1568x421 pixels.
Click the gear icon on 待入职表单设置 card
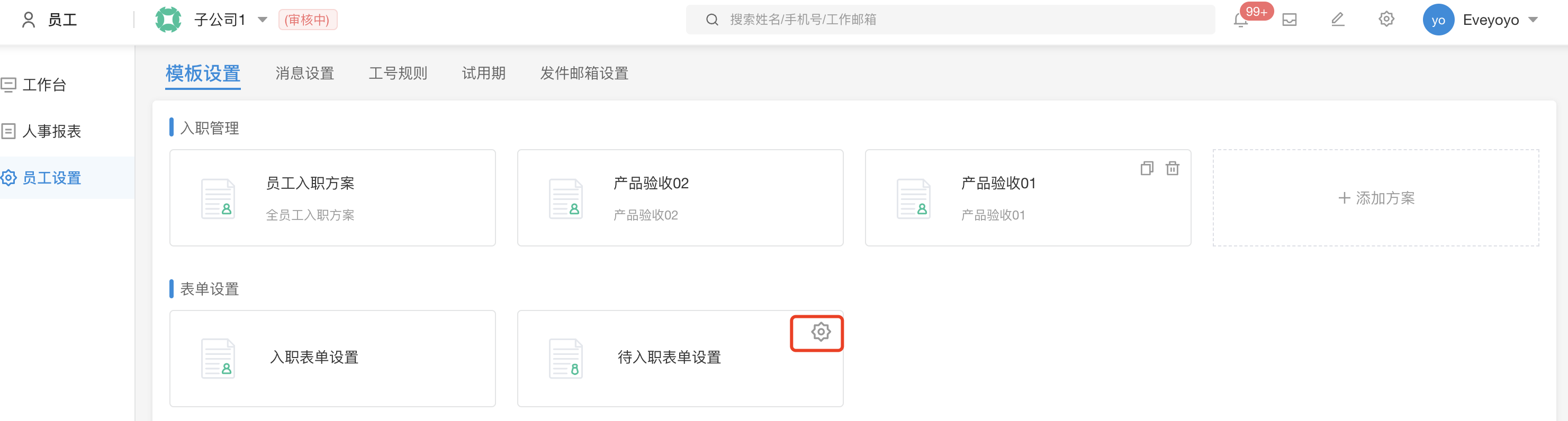(x=821, y=332)
